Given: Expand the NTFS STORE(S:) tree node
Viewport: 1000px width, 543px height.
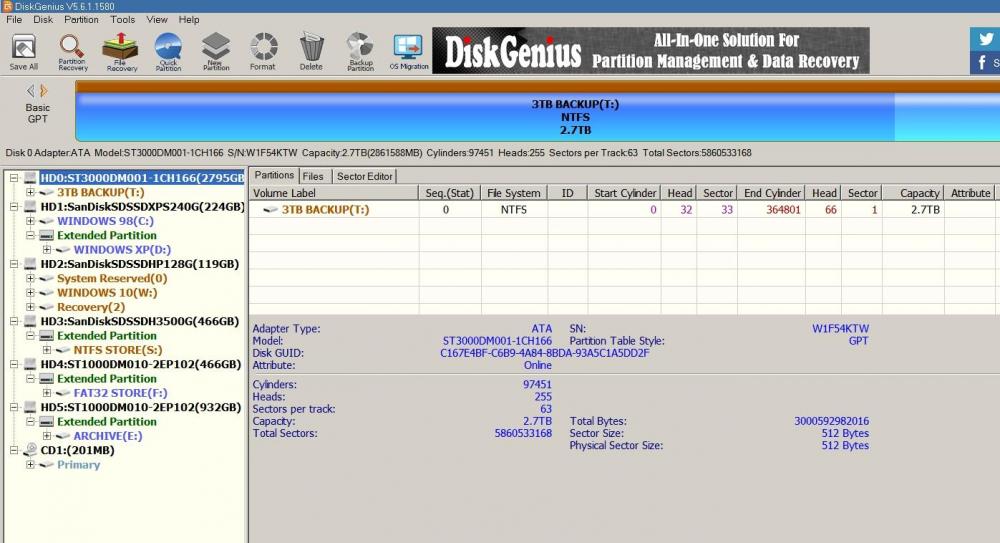Looking at the screenshot, I should click(x=46, y=350).
